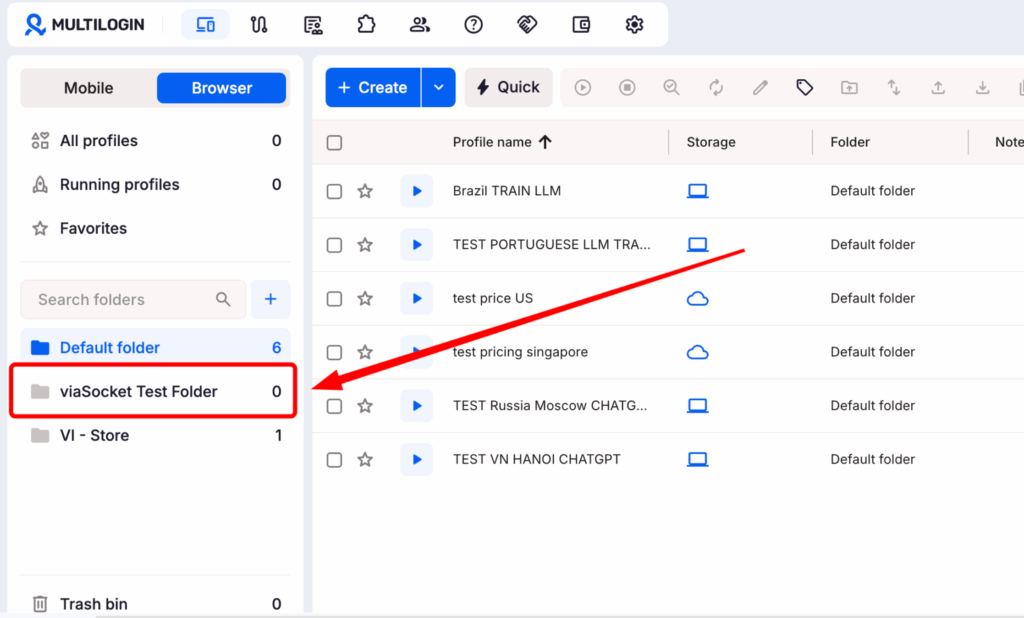Viewport: 1024px width, 618px height.
Task: Favorite the TEST PORTUGUESE LLM profile star
Action: 365,245
